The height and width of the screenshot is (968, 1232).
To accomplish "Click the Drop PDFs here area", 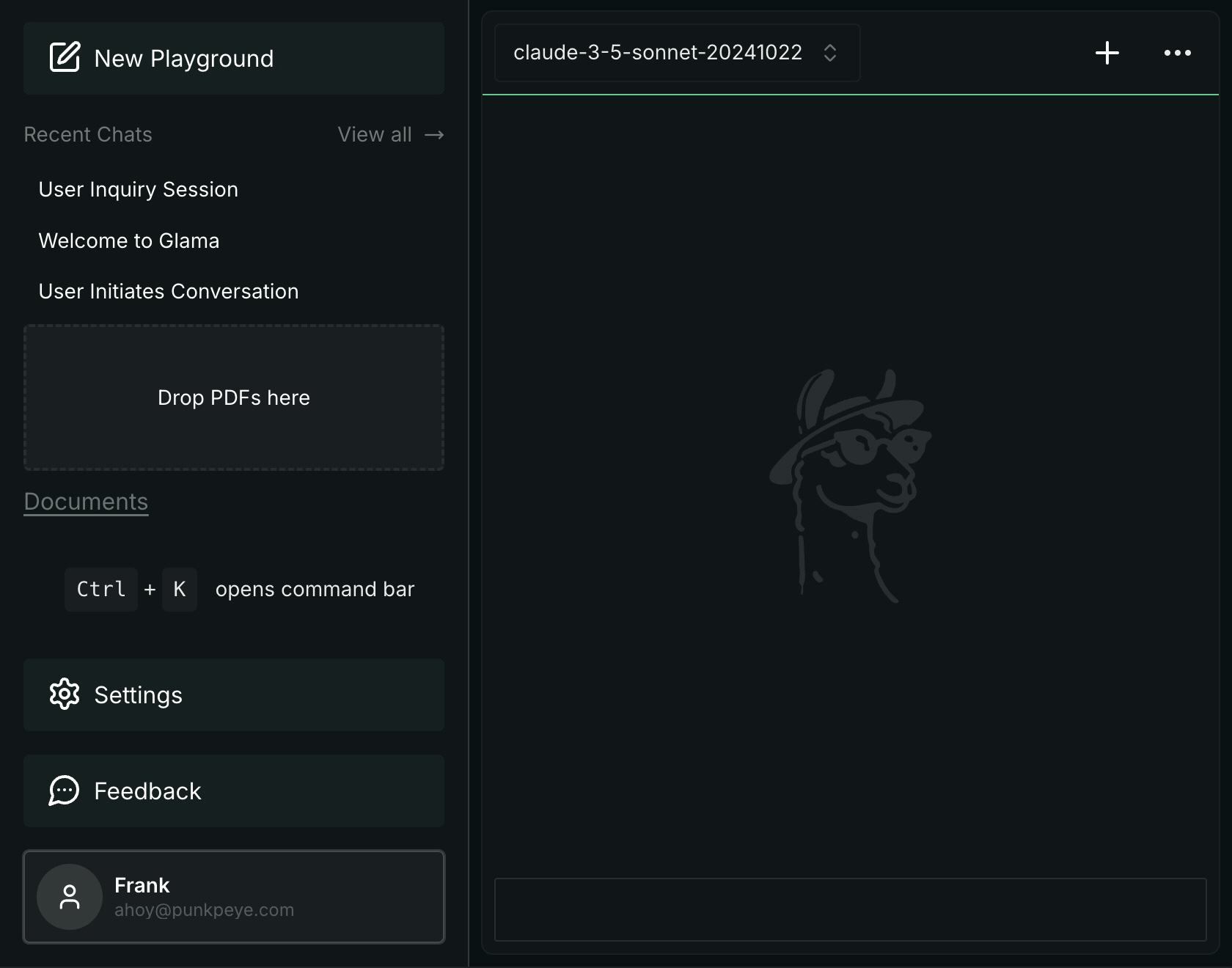I will (x=234, y=397).
